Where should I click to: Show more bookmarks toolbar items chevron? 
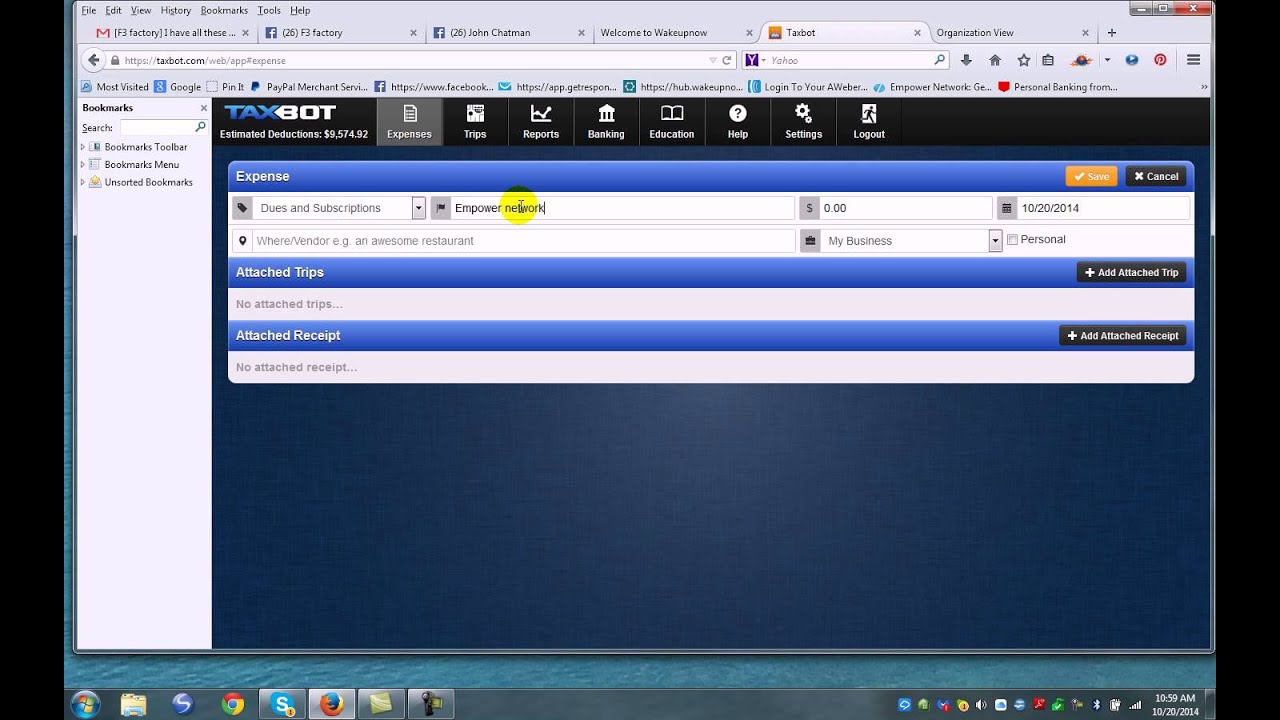click(1204, 87)
